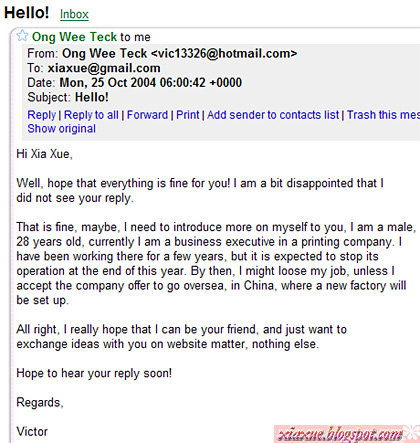Image resolution: width=420 pixels, height=443 pixels.
Task: Click 'Hope to hear your reply soon!' line
Action: [94, 373]
